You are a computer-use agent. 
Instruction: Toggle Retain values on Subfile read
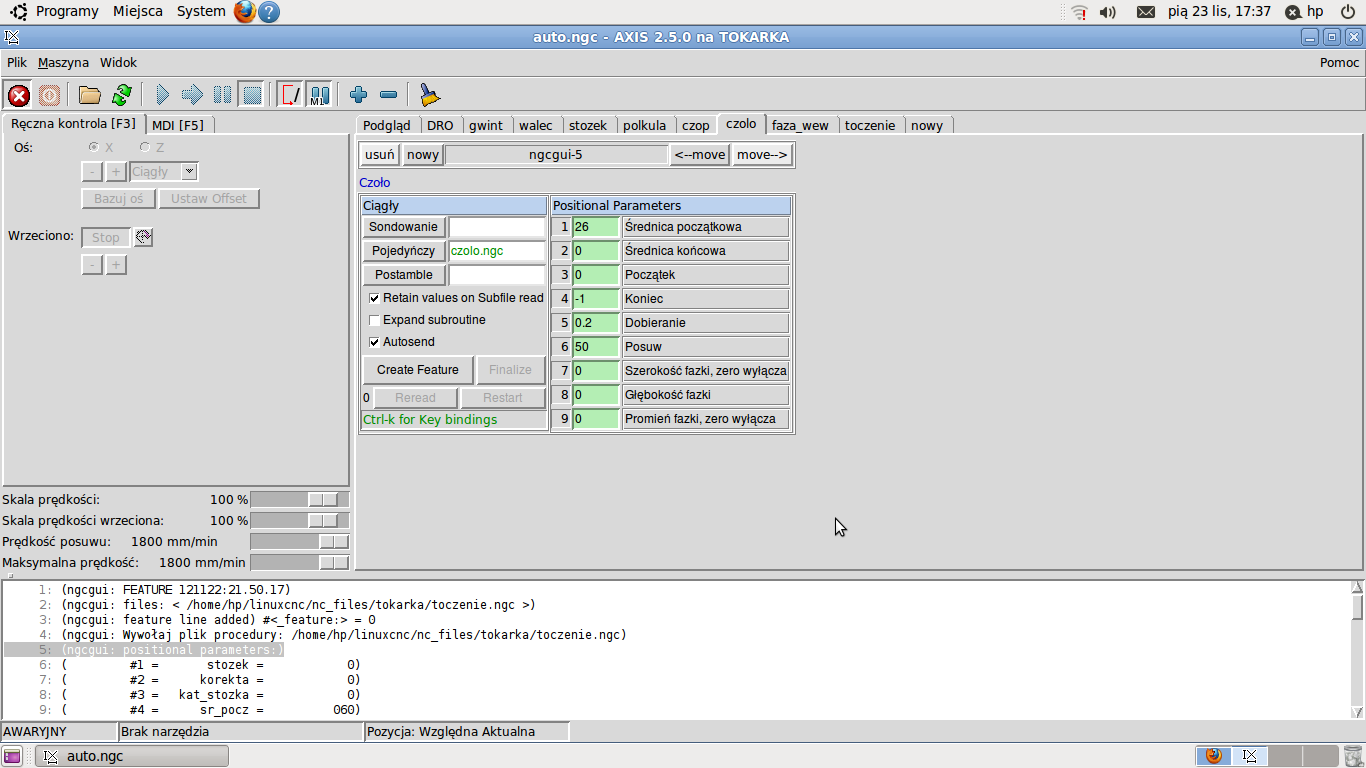click(x=375, y=298)
